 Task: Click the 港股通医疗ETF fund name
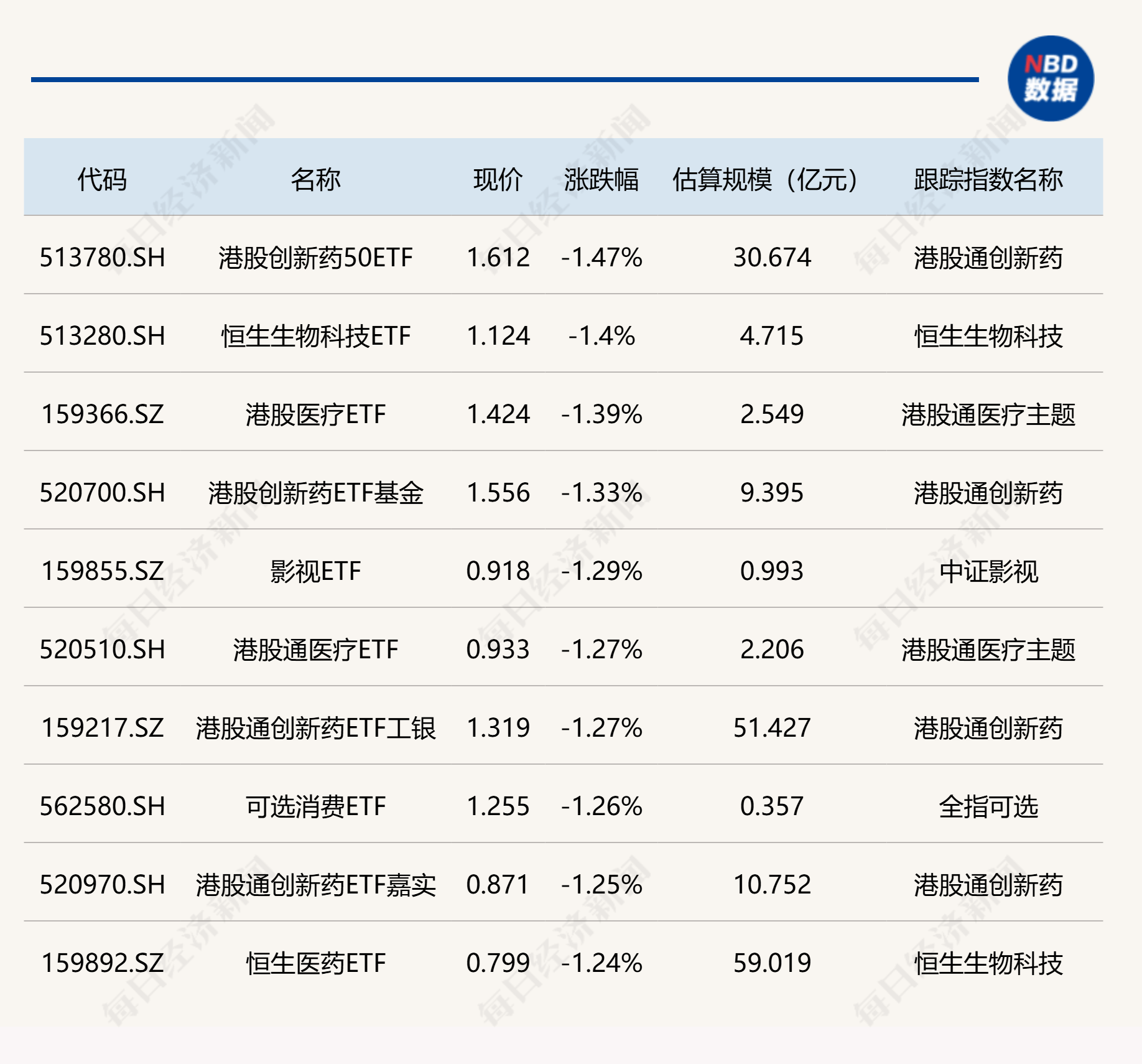[x=315, y=650]
